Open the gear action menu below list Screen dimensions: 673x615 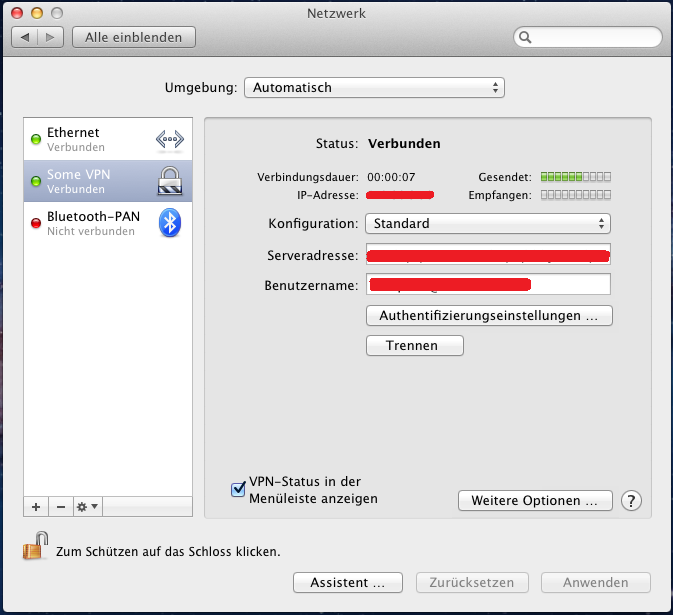pos(87,507)
